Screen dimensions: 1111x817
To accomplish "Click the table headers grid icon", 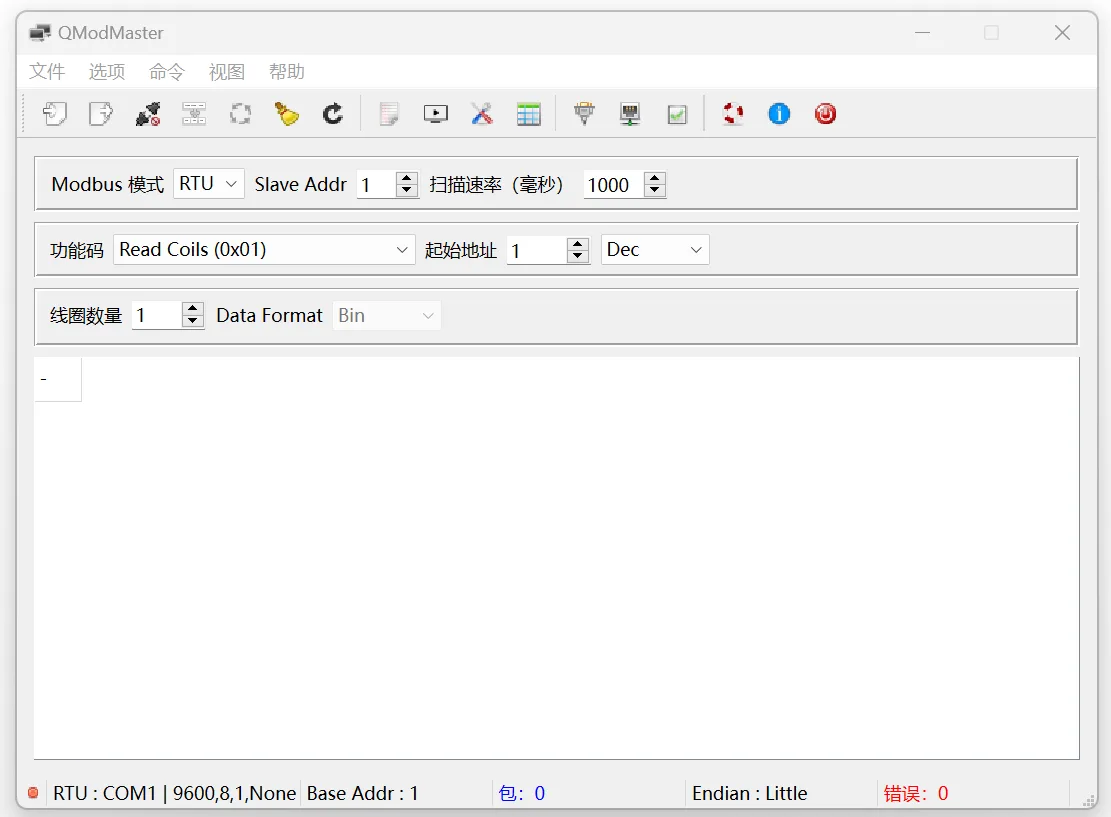I will pos(529,113).
